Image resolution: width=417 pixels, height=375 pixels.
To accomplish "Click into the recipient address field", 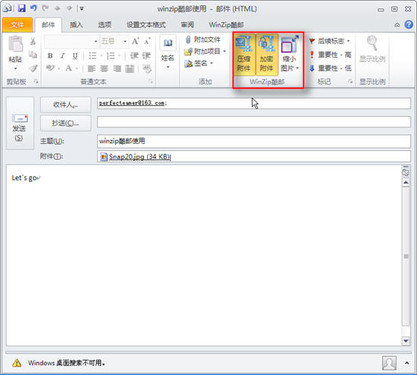I will pyautogui.click(x=254, y=103).
